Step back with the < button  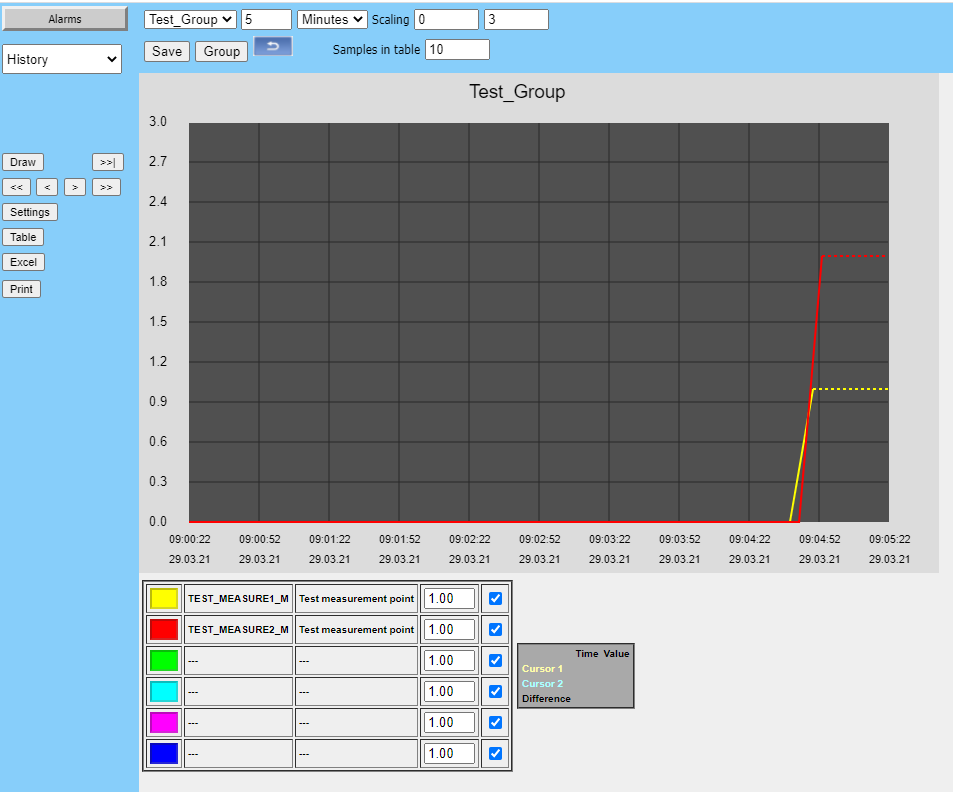coord(47,187)
